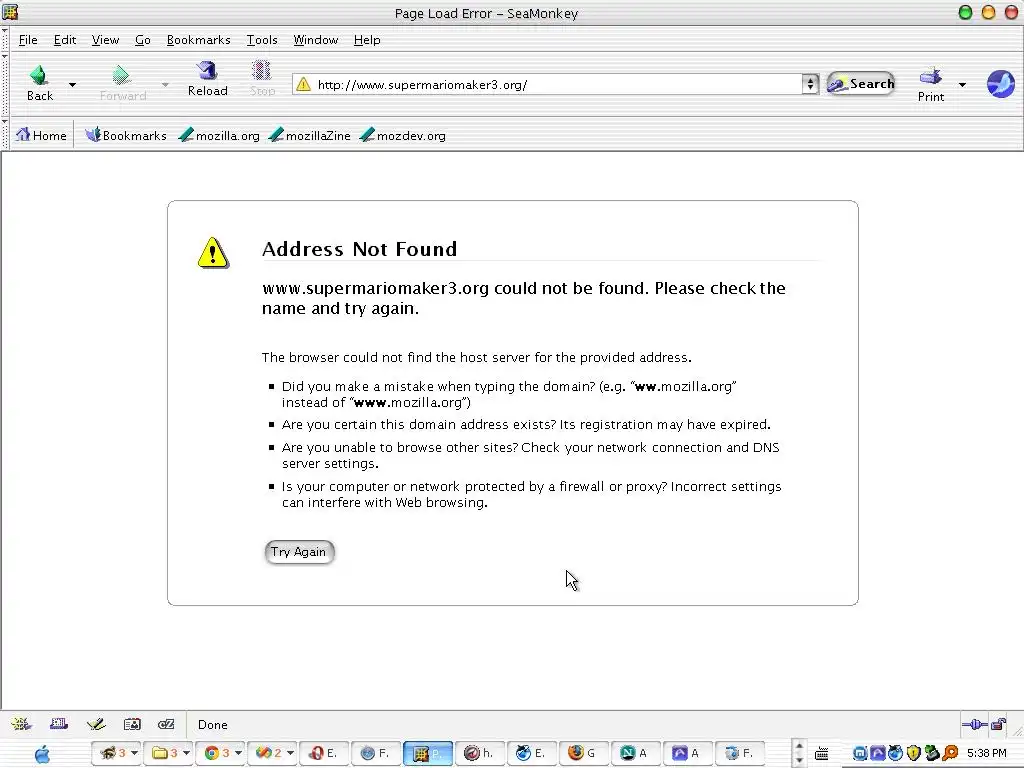Click the Apple menu icon in taskbar
Screen dimensions: 1024x768
[42, 754]
